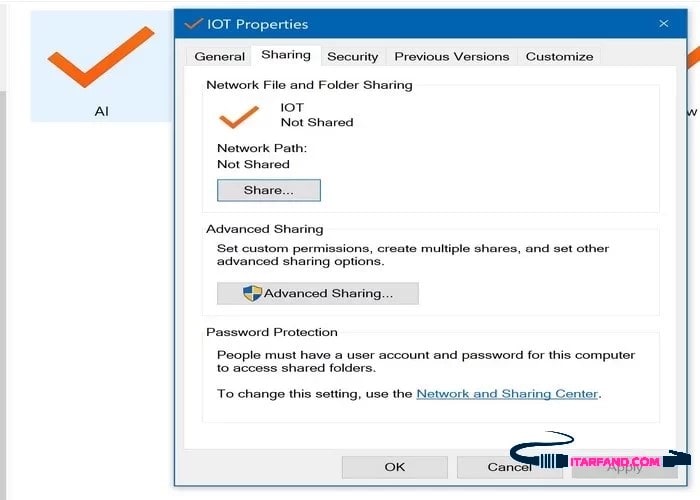
Task: Close the IOT Properties window
Action: [664, 23]
